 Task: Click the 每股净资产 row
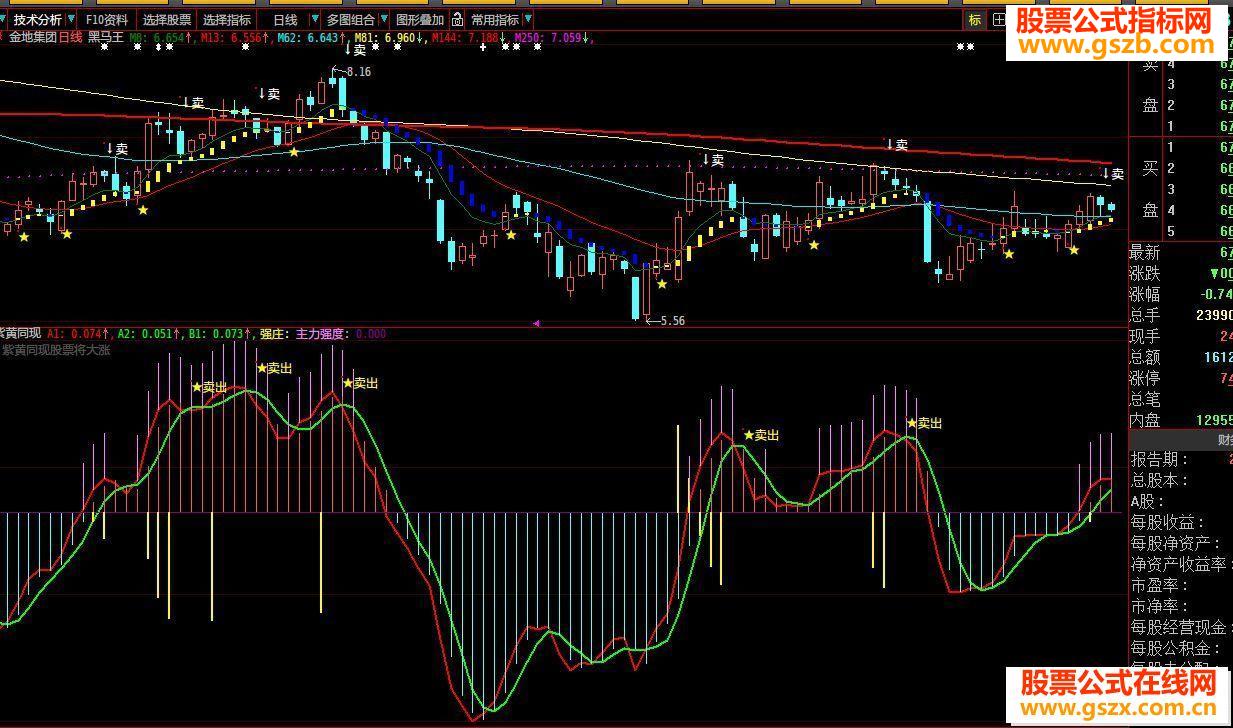pos(1181,543)
